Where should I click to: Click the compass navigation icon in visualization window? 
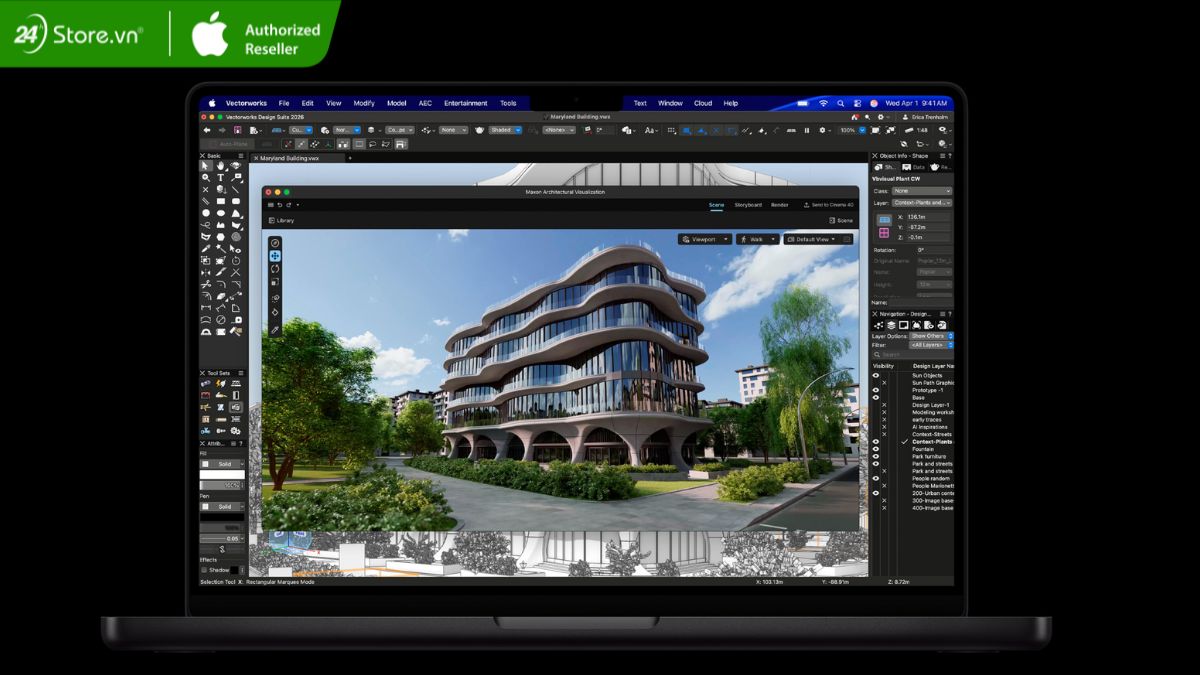275,243
